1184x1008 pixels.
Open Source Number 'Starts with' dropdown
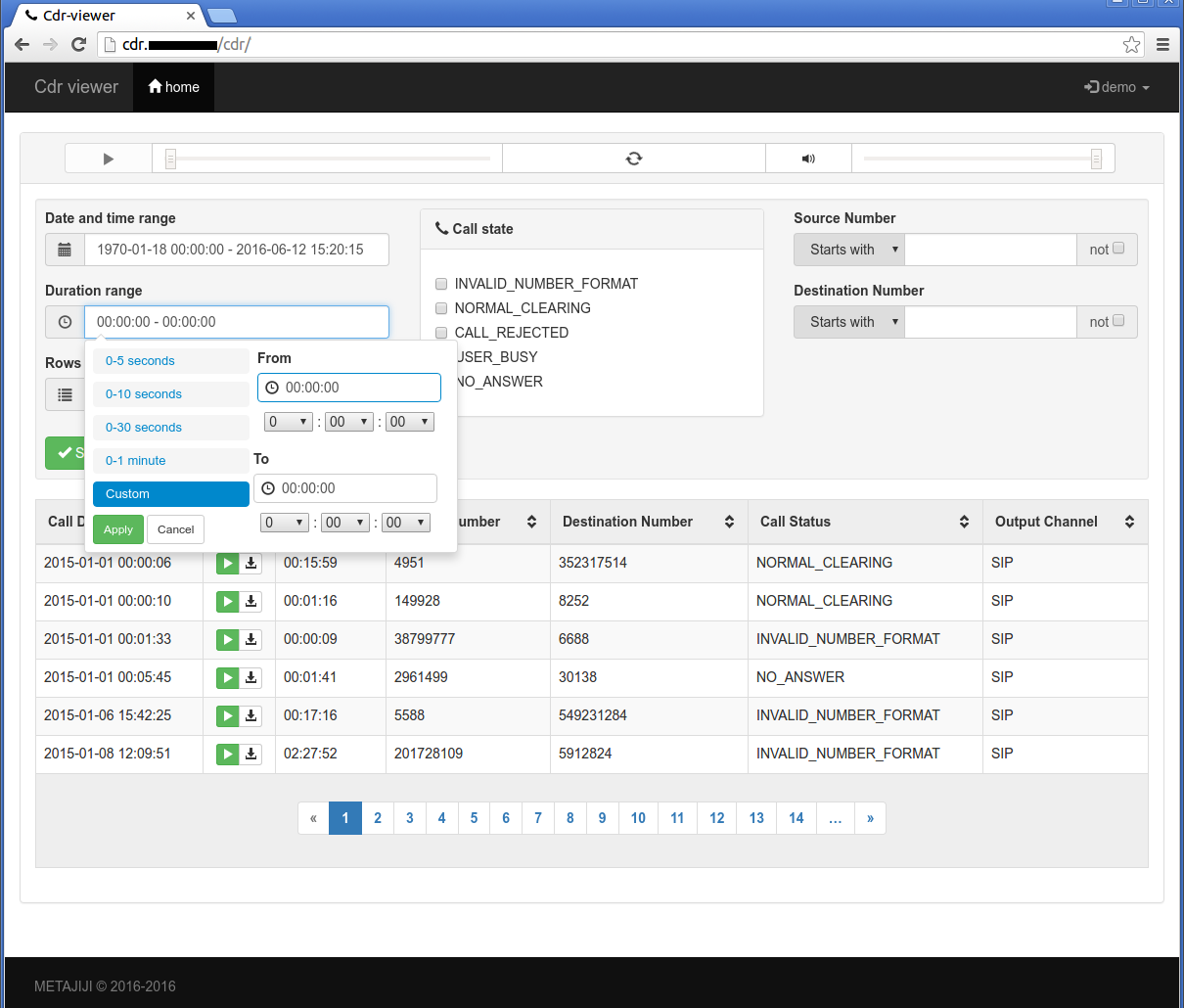point(849,250)
